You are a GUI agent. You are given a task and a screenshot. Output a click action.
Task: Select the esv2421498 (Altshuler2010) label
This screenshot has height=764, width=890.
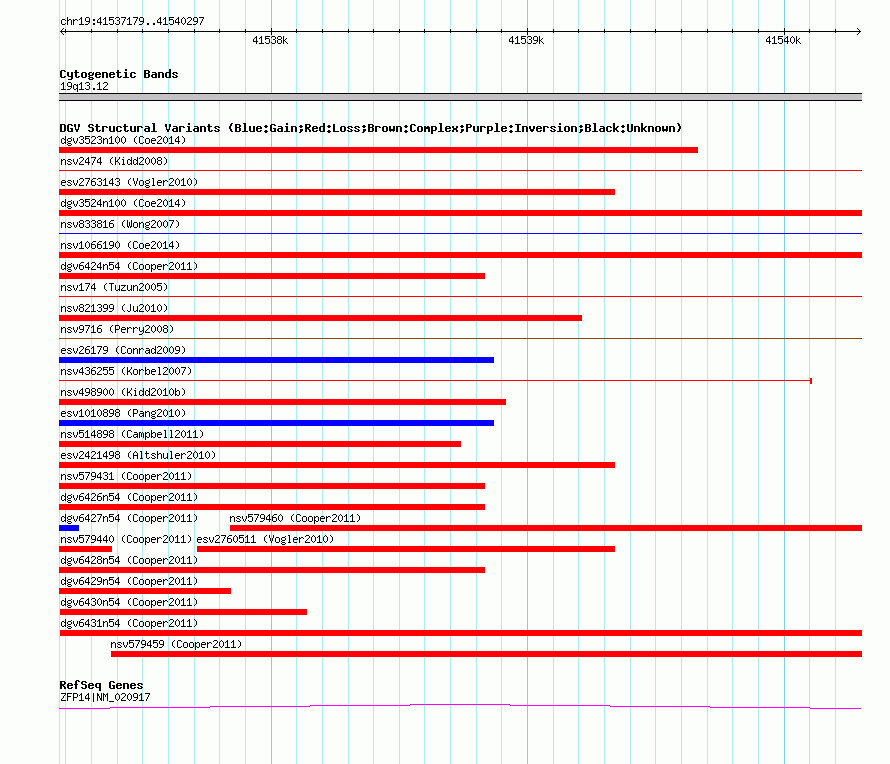coord(138,455)
